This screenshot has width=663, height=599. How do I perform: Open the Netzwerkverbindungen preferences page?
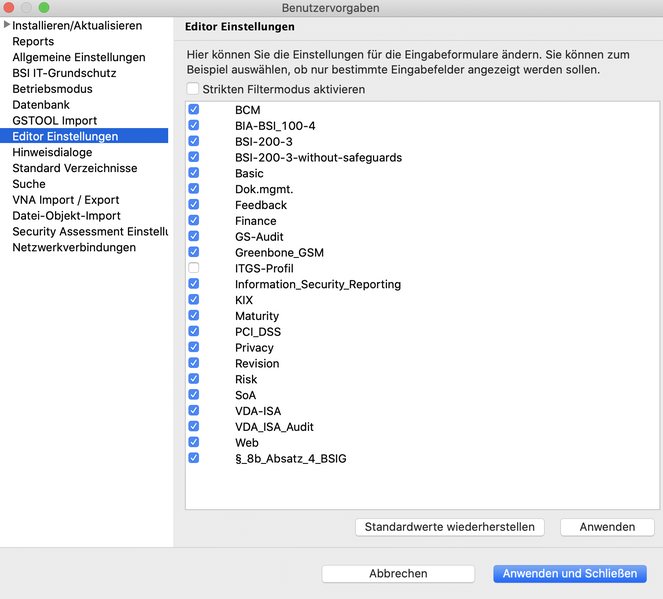74,247
